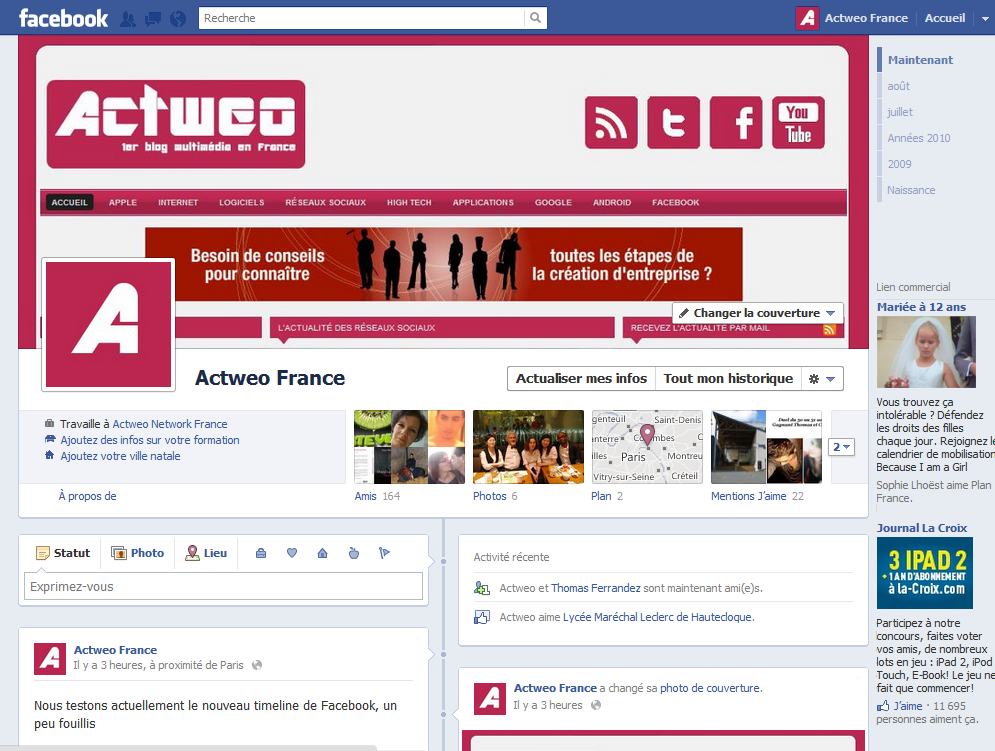Open the friend requests icon
995x751 pixels.
coord(127,17)
